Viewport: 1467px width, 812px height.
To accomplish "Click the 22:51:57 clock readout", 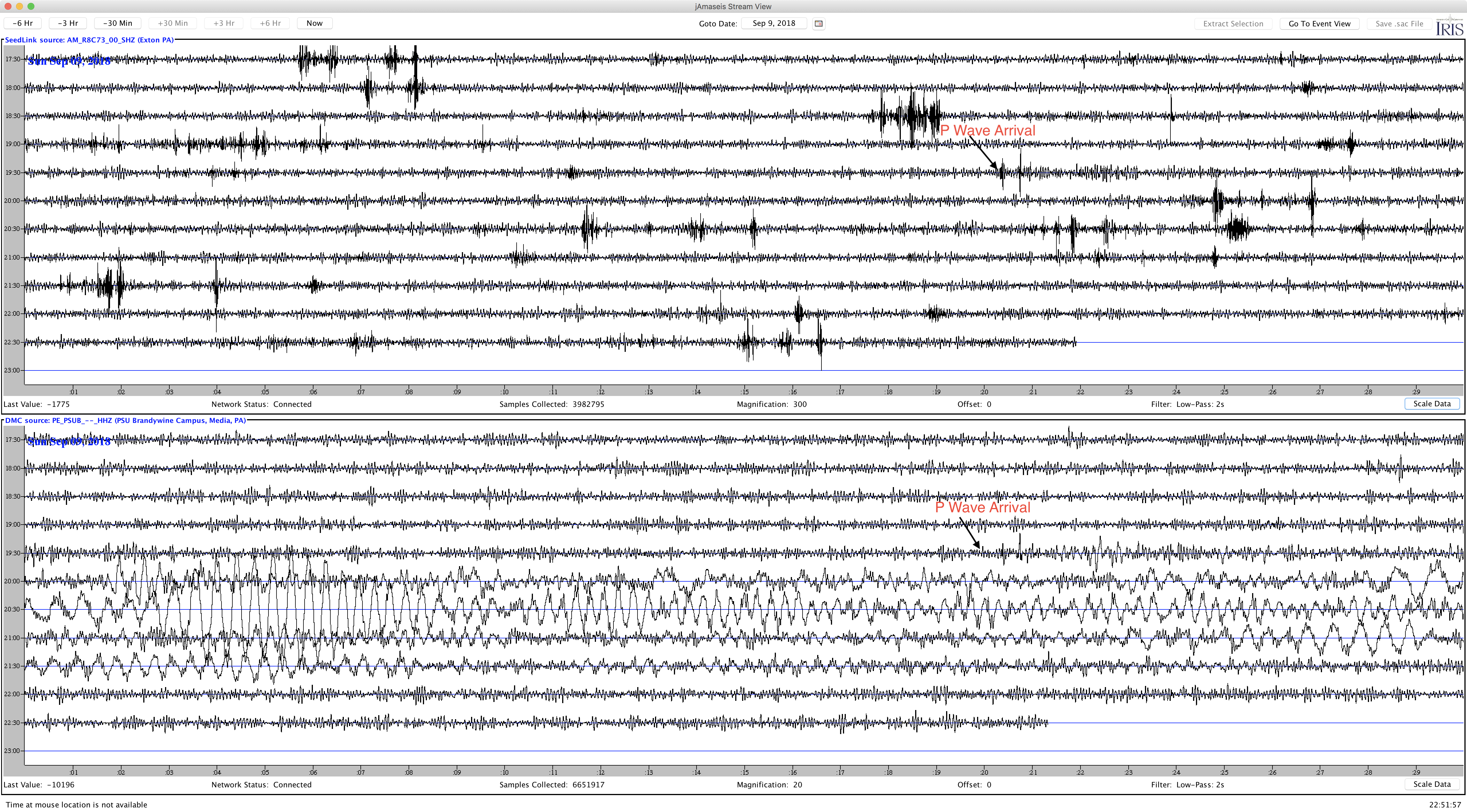I will click(1445, 805).
